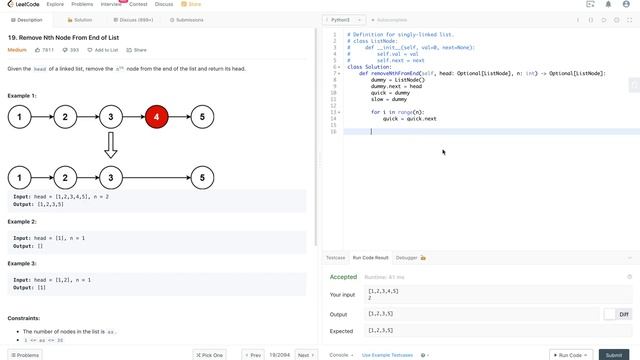Switch to the Description tab
Screen dimensions: 640x360
point(27,20)
